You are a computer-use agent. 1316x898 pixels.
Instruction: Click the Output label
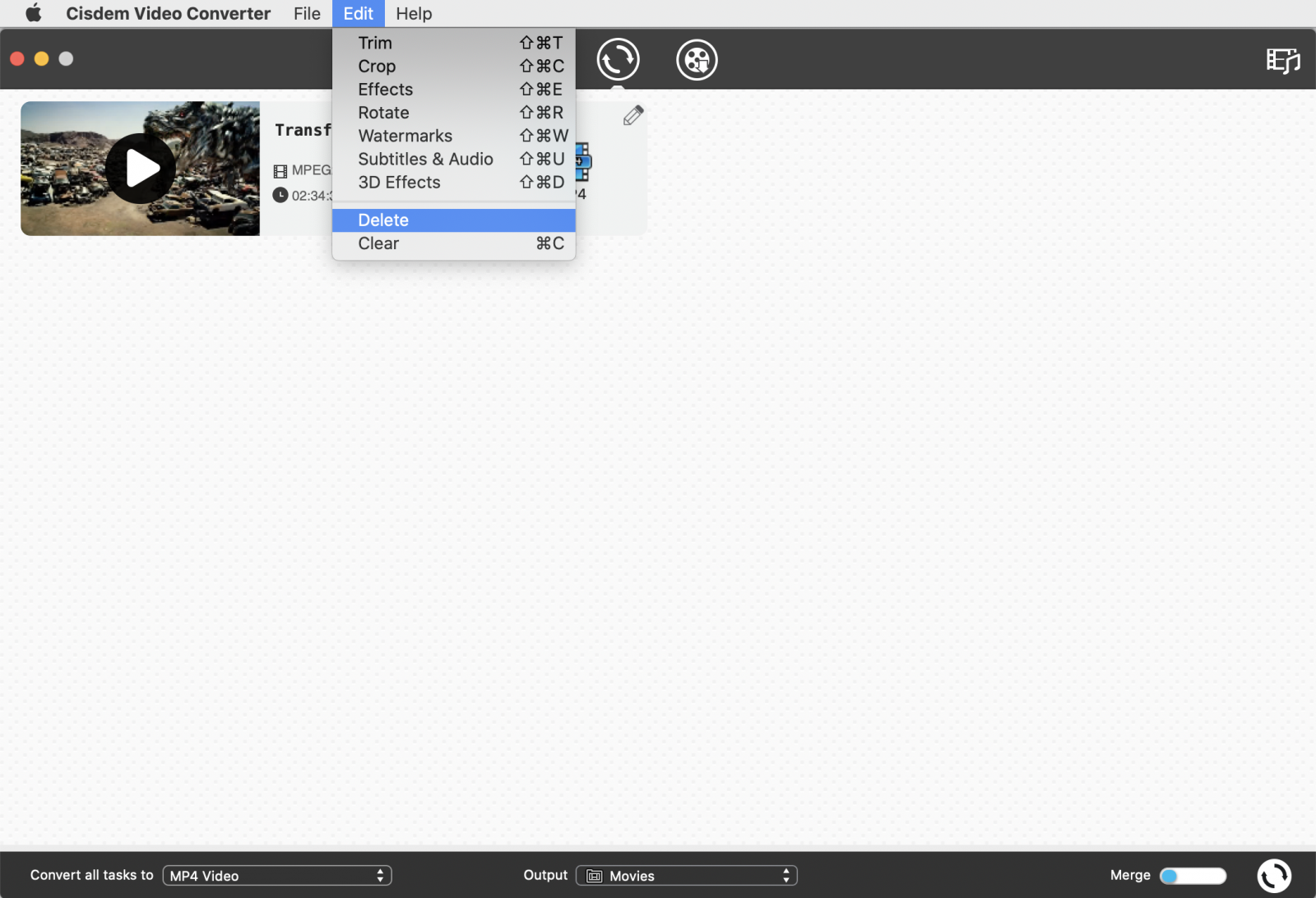tap(545, 875)
